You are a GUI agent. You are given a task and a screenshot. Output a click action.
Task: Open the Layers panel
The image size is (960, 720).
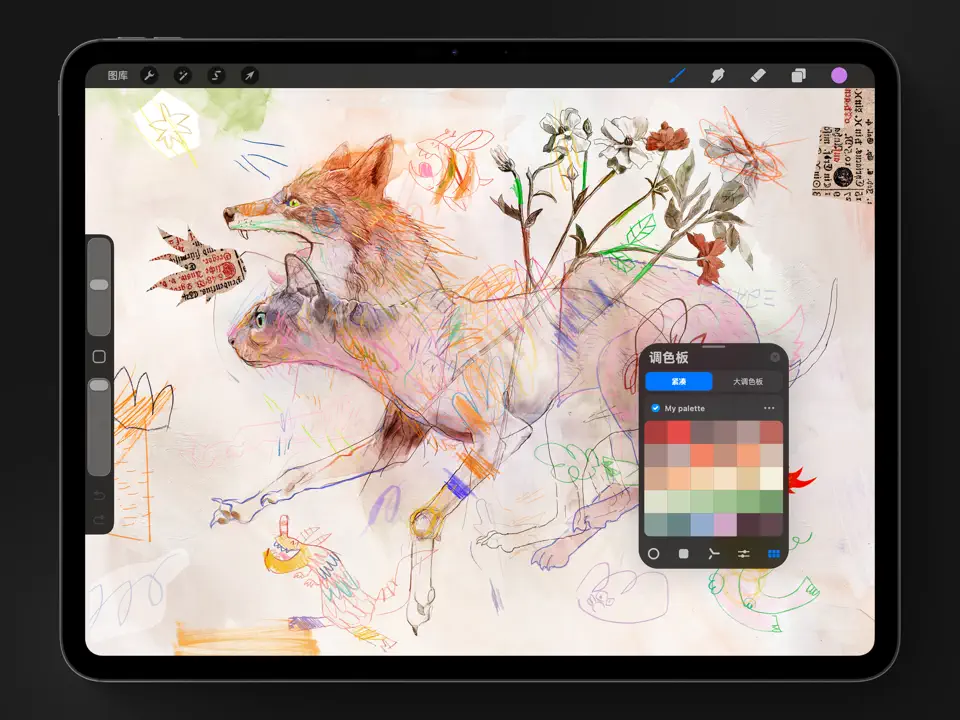798,75
